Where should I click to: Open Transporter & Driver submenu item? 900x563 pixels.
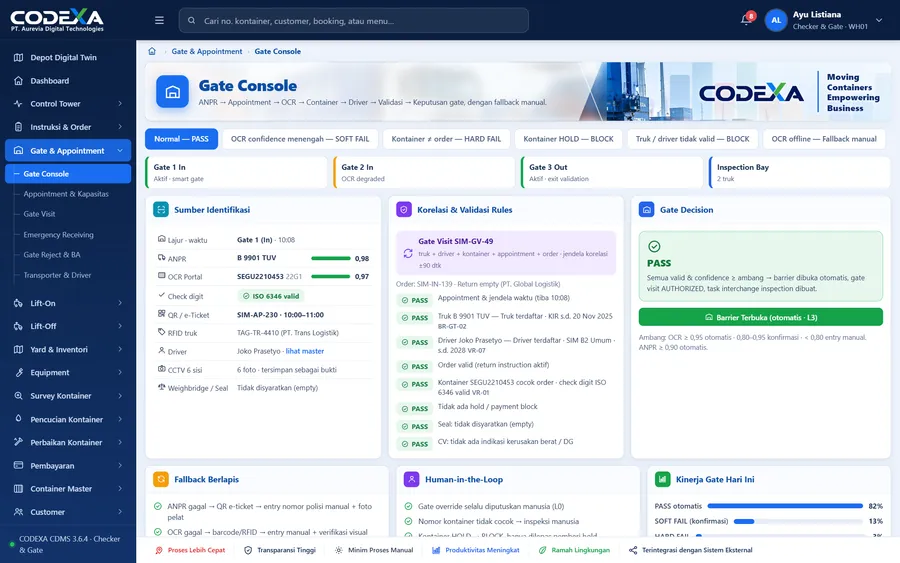[57, 275]
